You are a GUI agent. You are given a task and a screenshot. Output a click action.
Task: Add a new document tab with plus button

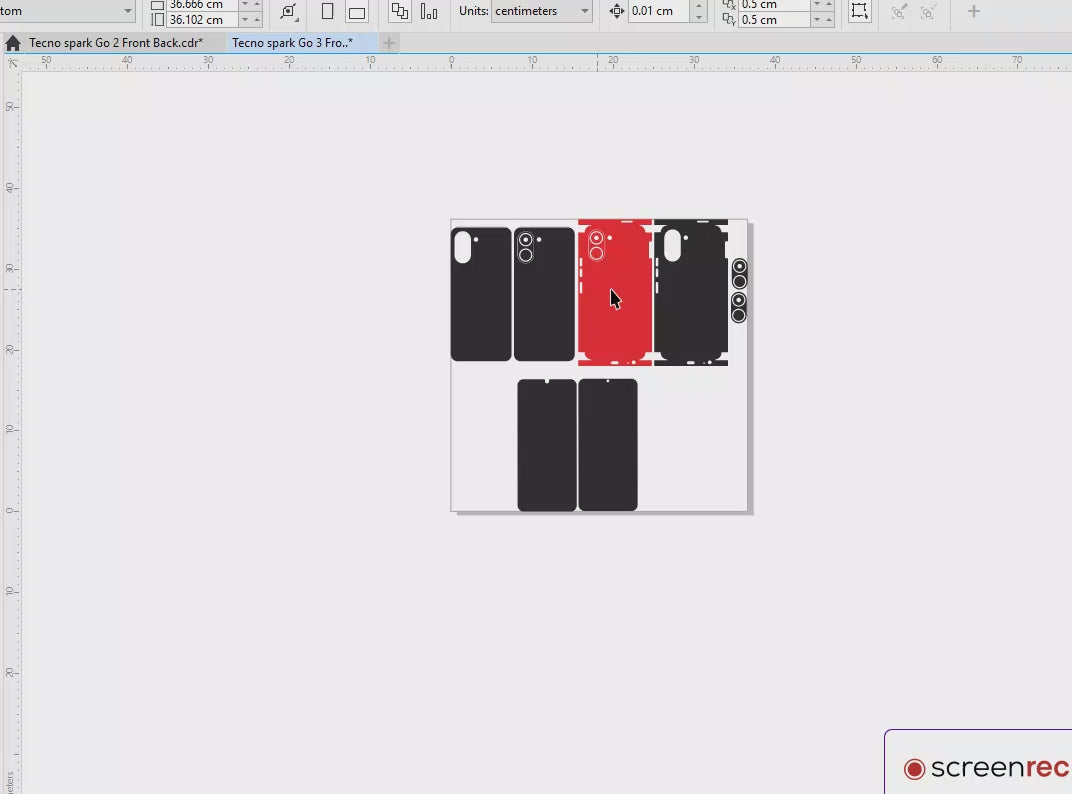click(x=389, y=43)
